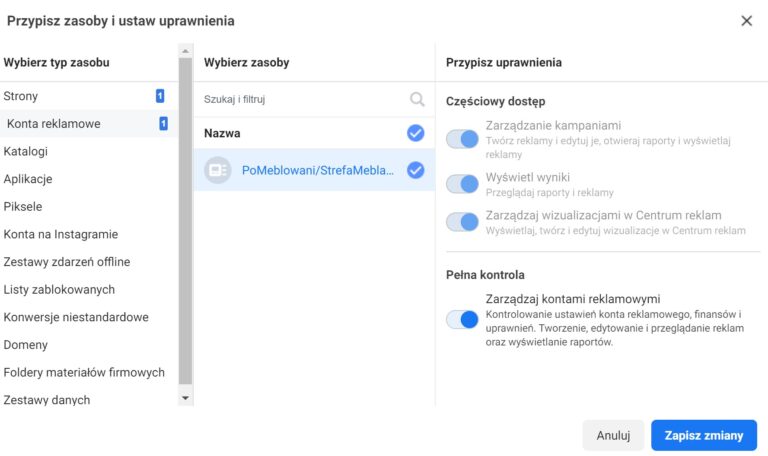Viewport: 768px width, 456px height.
Task: Click the scrollbar up arrow
Action: tap(185, 51)
